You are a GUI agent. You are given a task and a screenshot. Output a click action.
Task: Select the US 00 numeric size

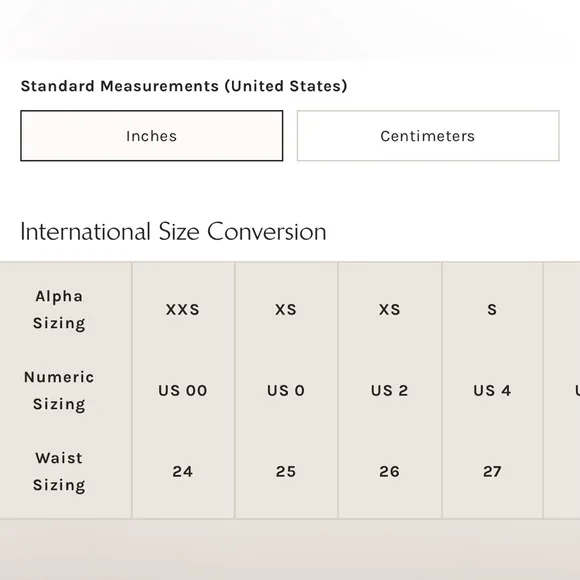coord(183,391)
